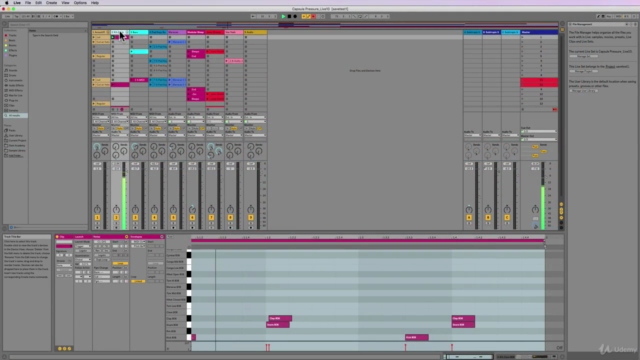Screen dimensions: 640x360
Task: Click the Tap tempo button
Action: [x=16, y=16]
